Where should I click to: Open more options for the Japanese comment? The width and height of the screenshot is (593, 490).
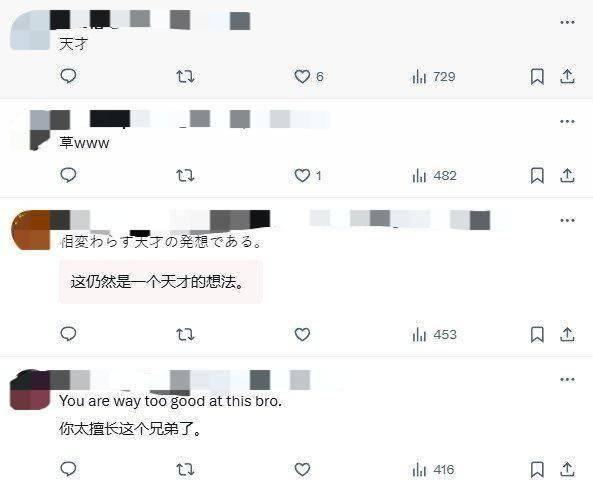(x=567, y=220)
